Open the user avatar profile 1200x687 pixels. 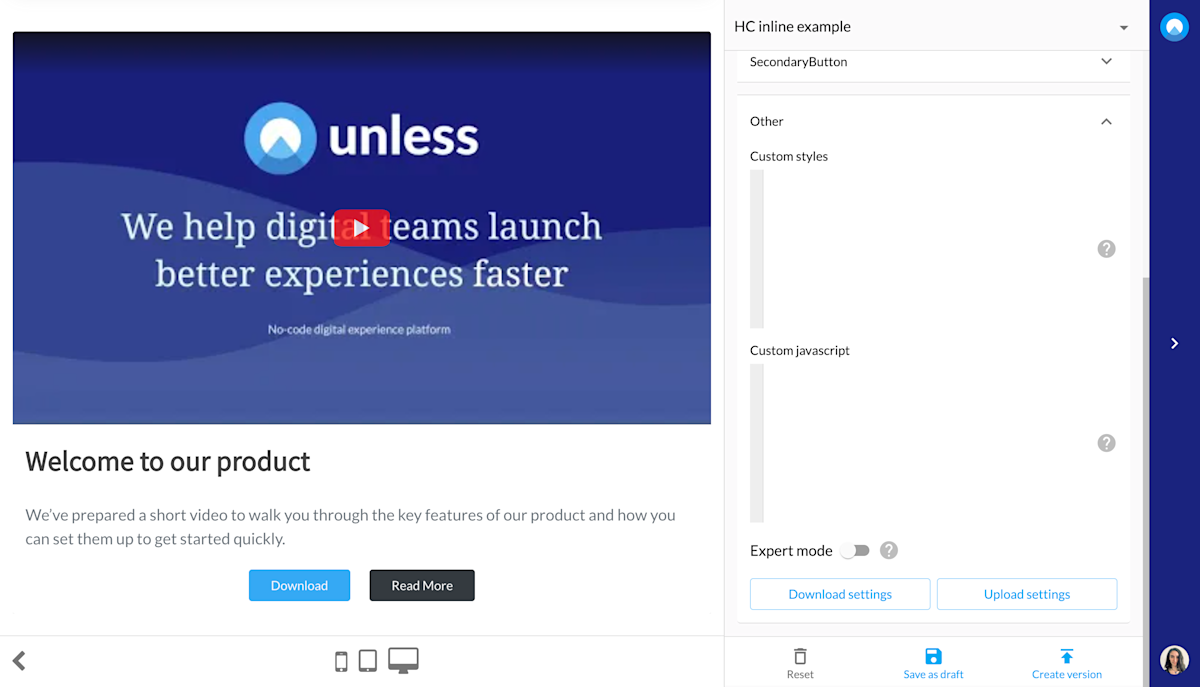(1174, 660)
